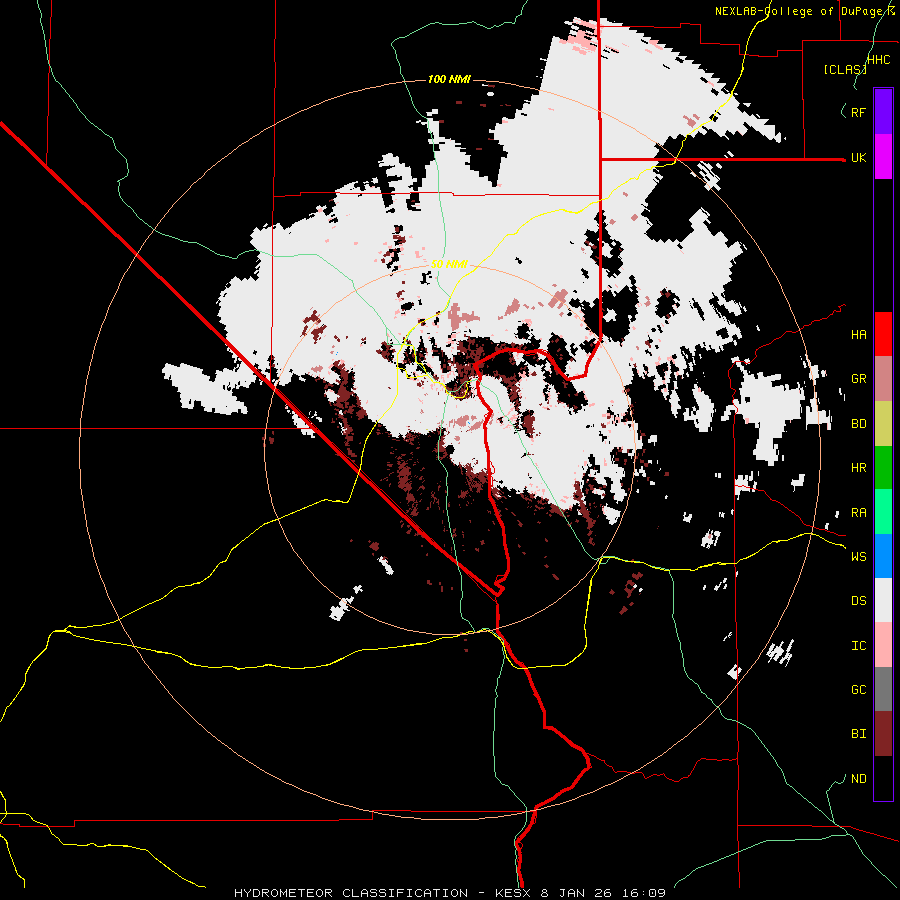Click the brown BI legend swatch
The height and width of the screenshot is (900, 900).
[883, 734]
